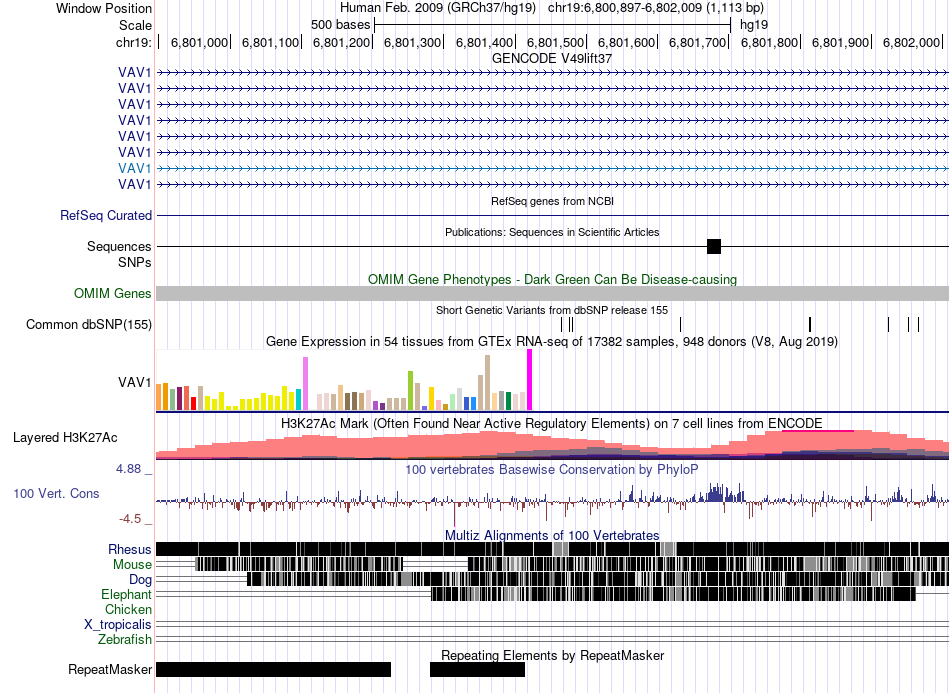
Task: Click 'Human Feb. 2009 (GRCh37/hg19)' assembly text
Action: click(x=438, y=8)
